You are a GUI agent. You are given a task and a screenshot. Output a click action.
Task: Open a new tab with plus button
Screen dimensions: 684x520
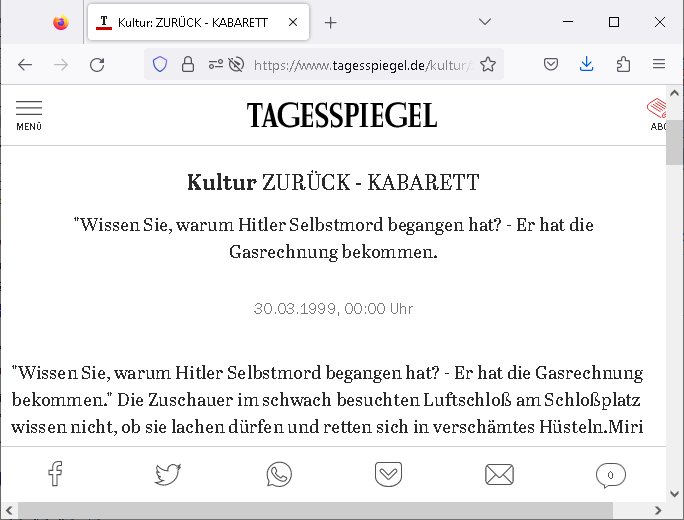point(331,23)
